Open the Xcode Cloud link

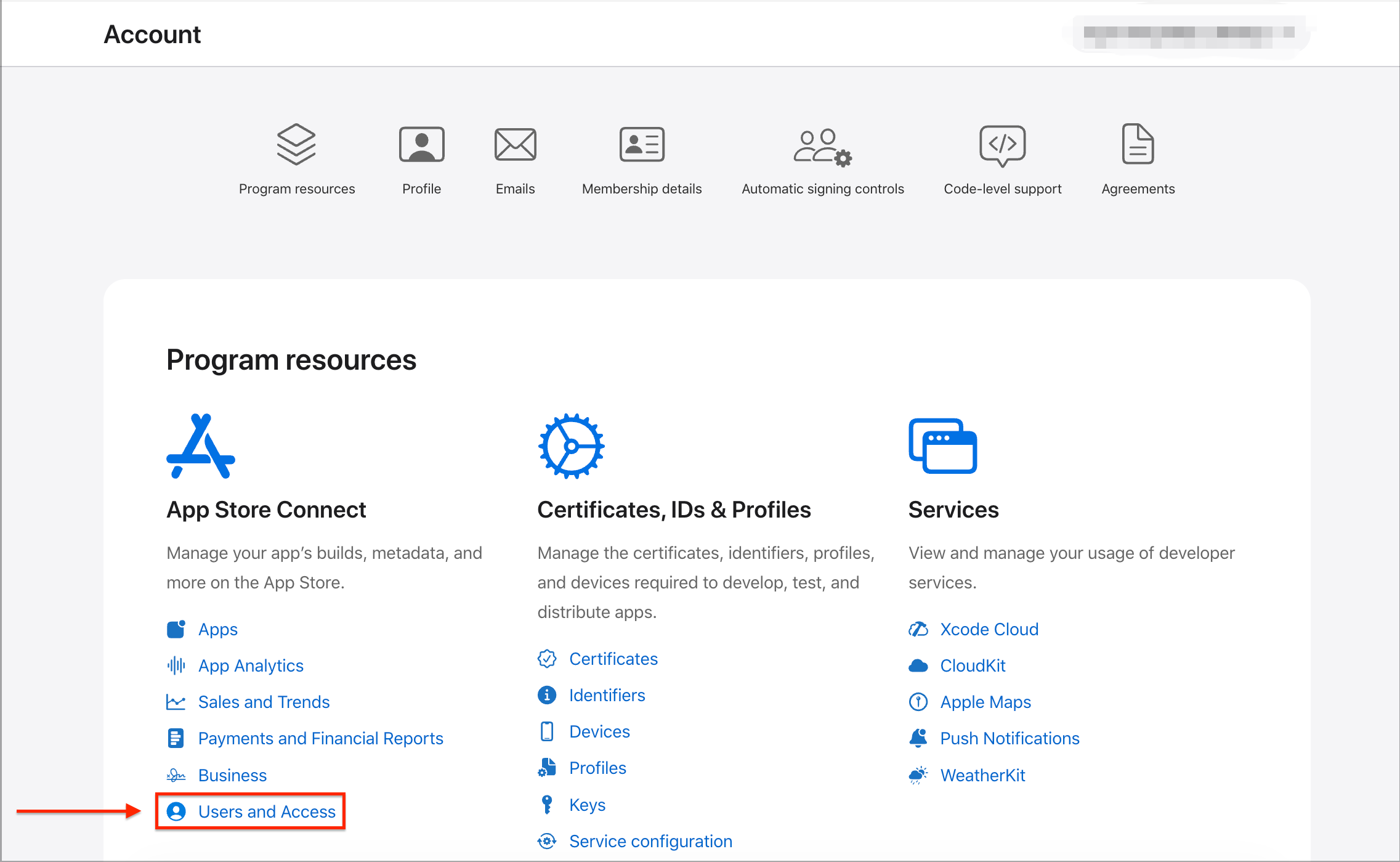pos(990,629)
